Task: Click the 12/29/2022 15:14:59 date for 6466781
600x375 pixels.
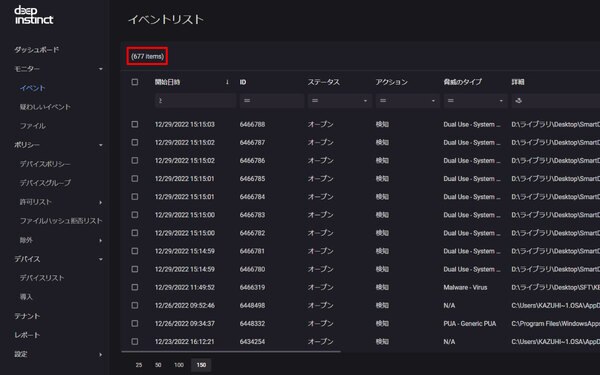Action: [x=185, y=251]
